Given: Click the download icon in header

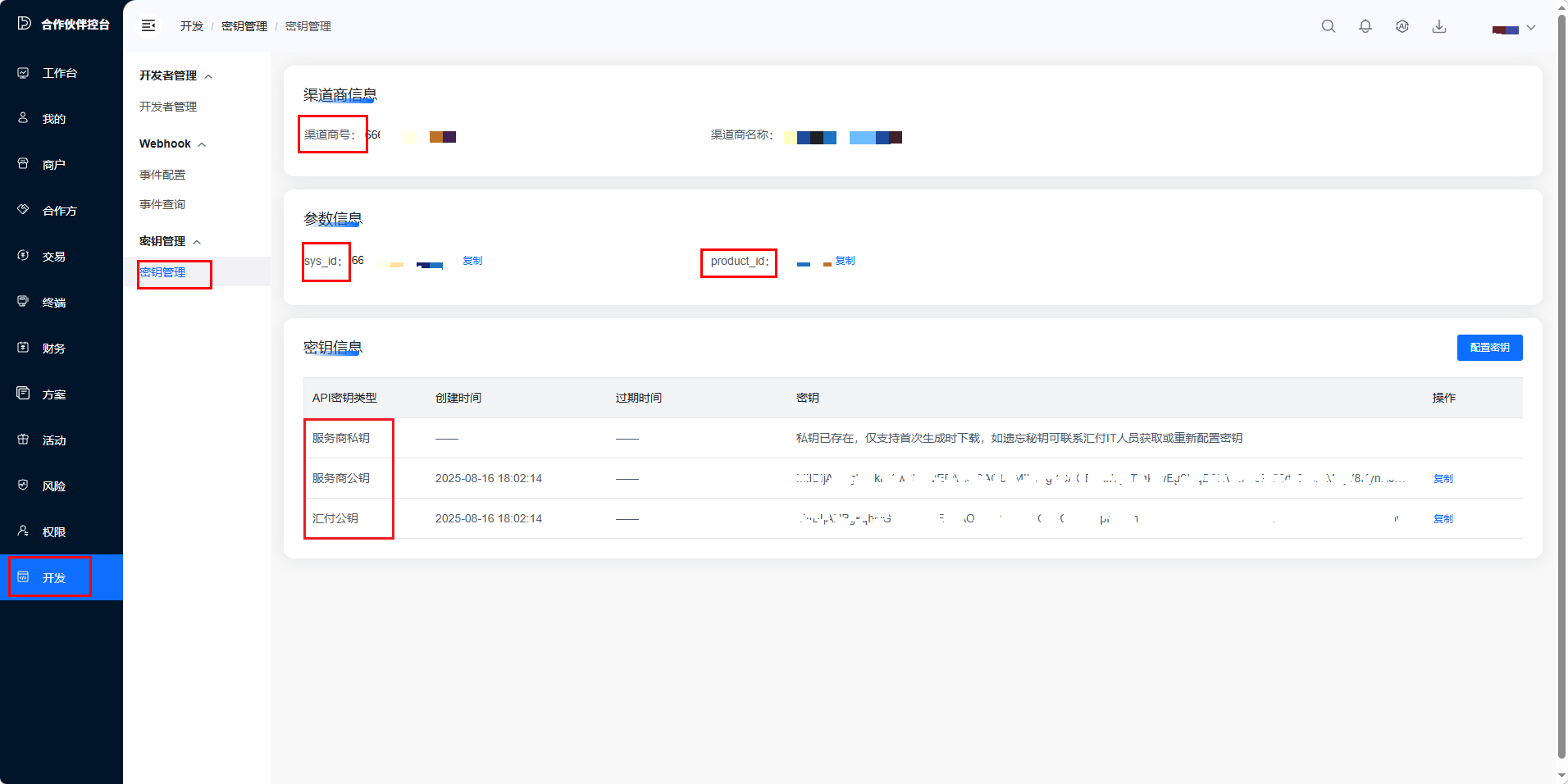Looking at the screenshot, I should 1438,26.
